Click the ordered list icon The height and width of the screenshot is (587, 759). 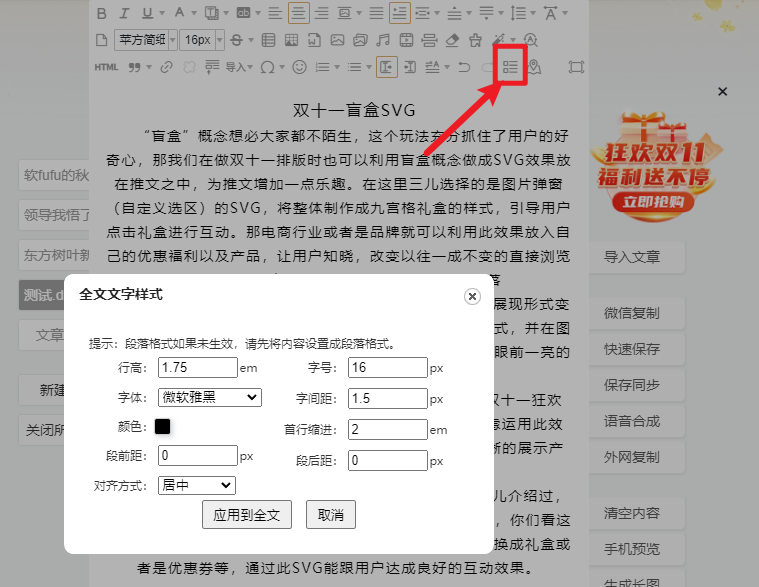322,67
